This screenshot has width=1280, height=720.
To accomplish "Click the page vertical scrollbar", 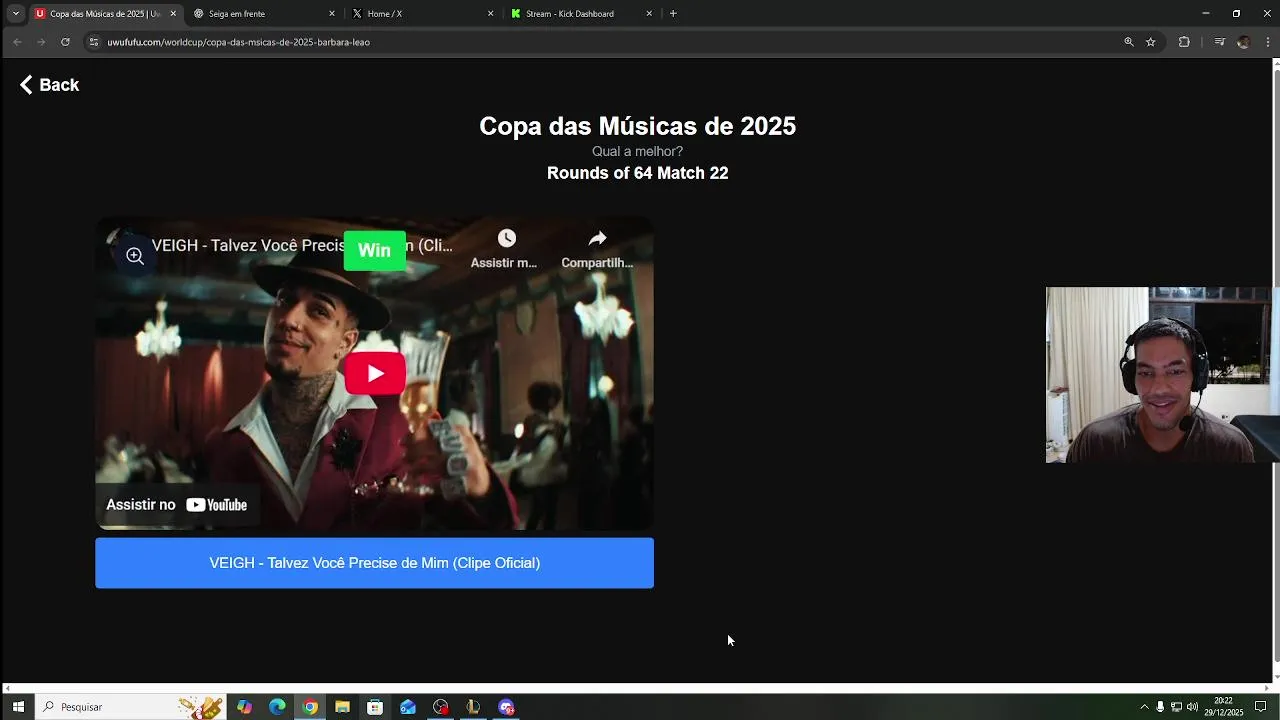I will click(1275, 368).
